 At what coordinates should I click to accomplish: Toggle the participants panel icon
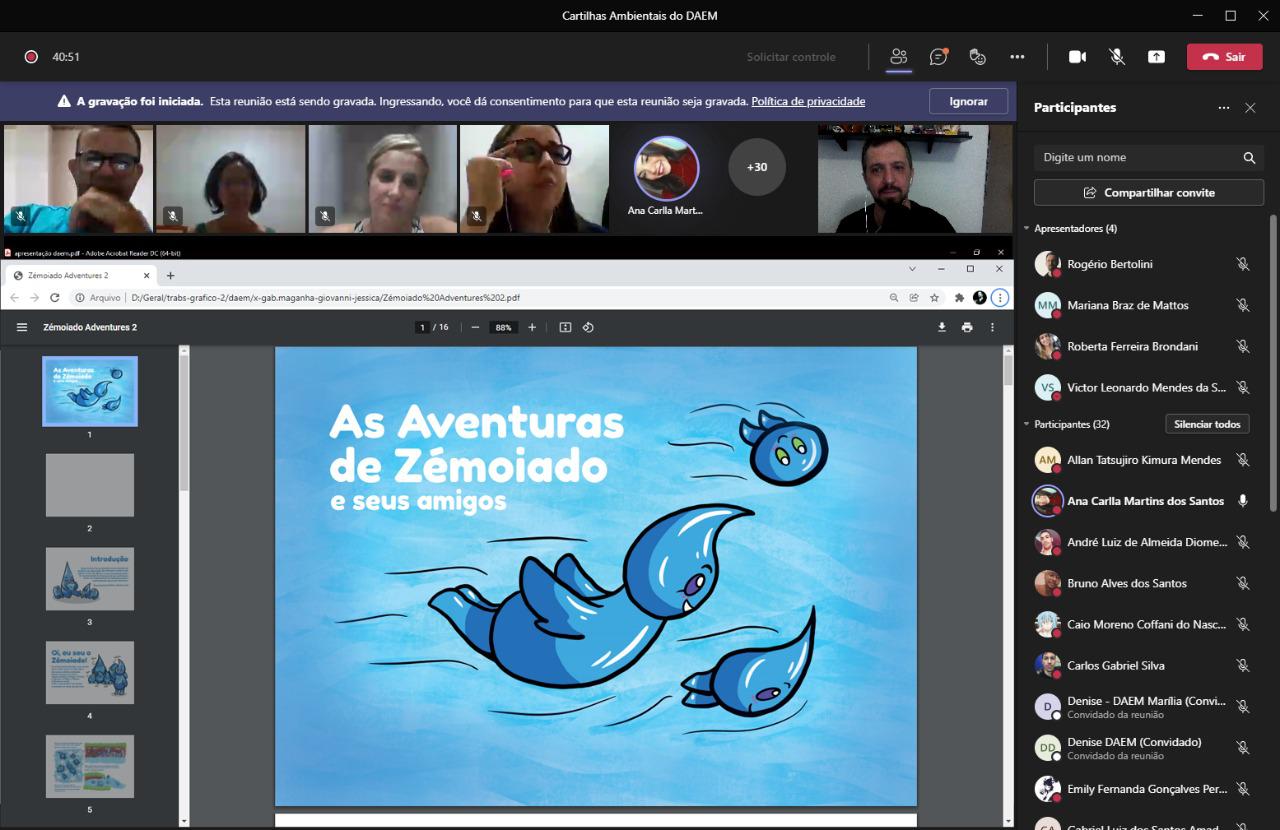coord(899,57)
